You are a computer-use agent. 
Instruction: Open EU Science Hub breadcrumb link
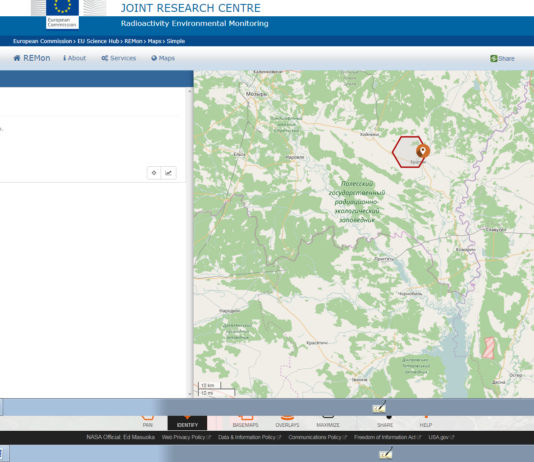(98, 41)
